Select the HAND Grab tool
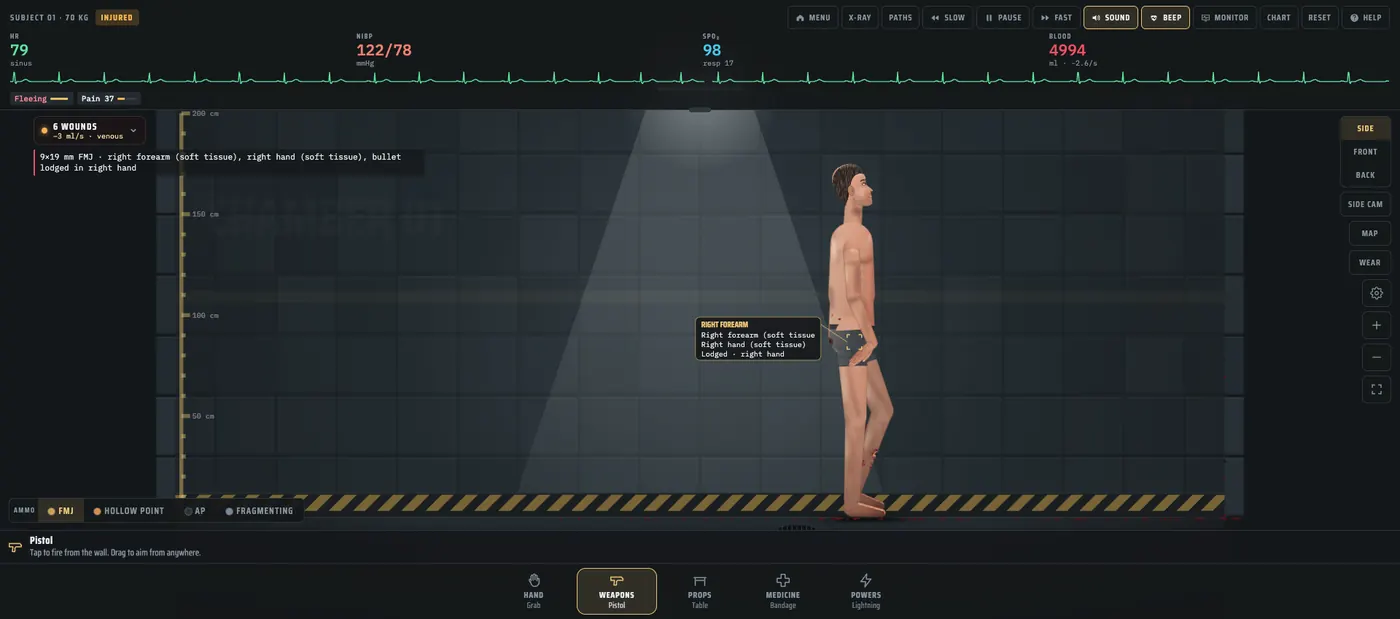Viewport: 1400px width, 619px height. pos(533,592)
